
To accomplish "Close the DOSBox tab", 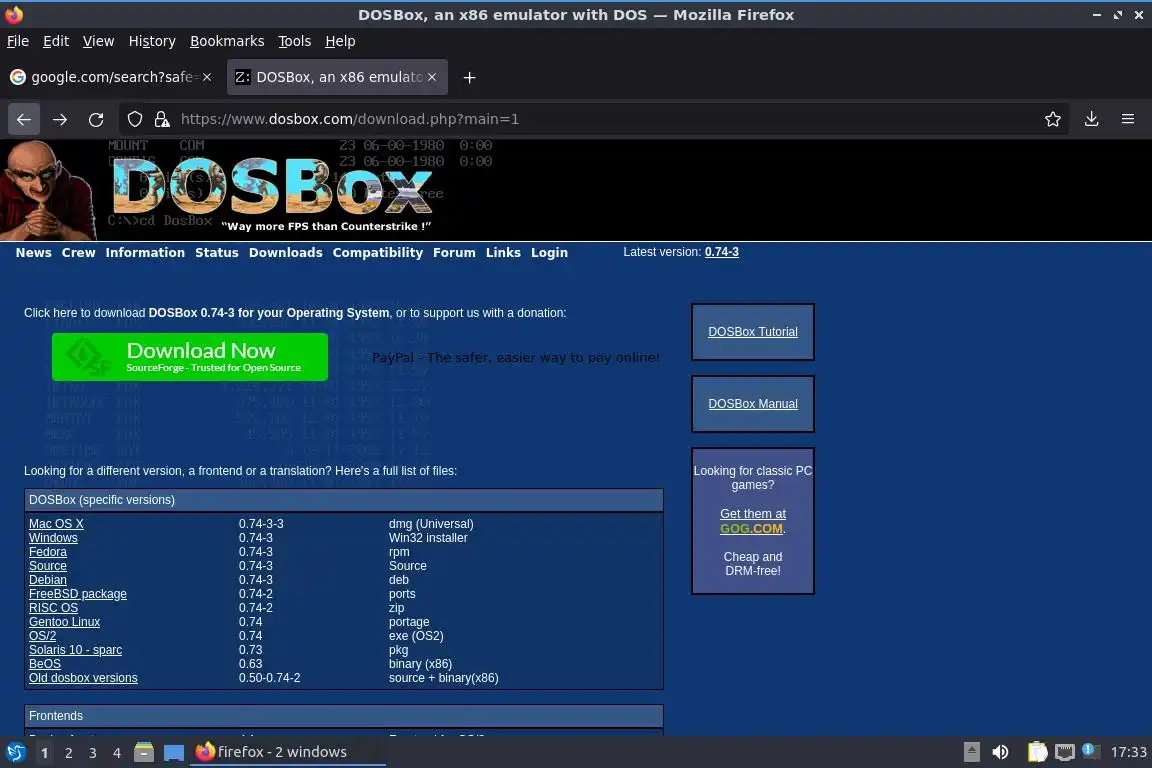I will [432, 77].
